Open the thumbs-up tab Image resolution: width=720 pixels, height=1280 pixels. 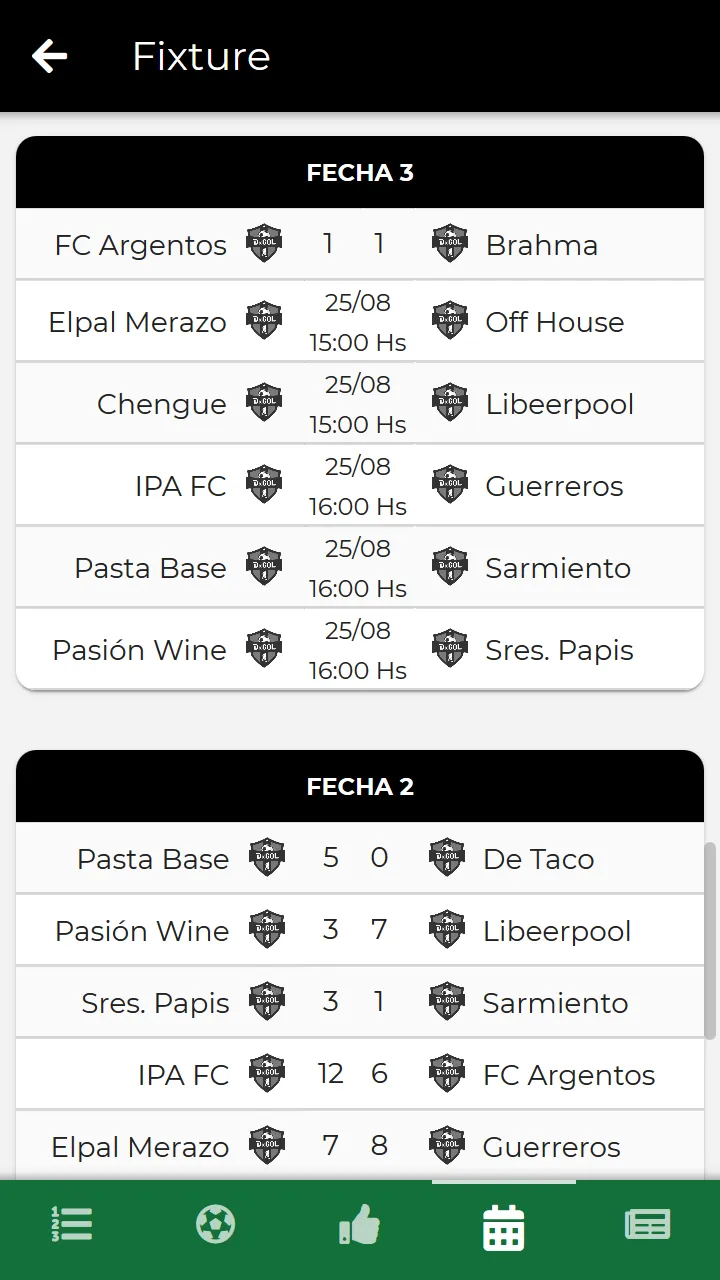tap(360, 1224)
